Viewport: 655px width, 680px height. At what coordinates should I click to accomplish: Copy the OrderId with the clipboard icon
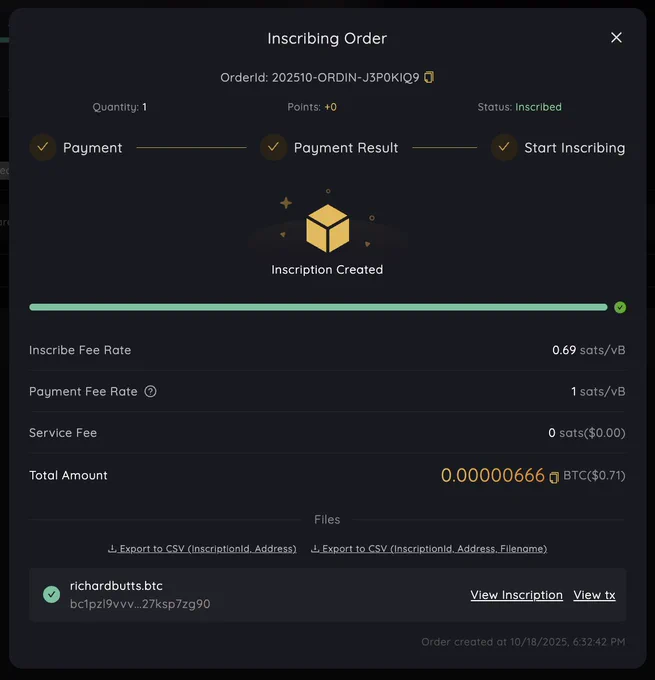(x=429, y=77)
